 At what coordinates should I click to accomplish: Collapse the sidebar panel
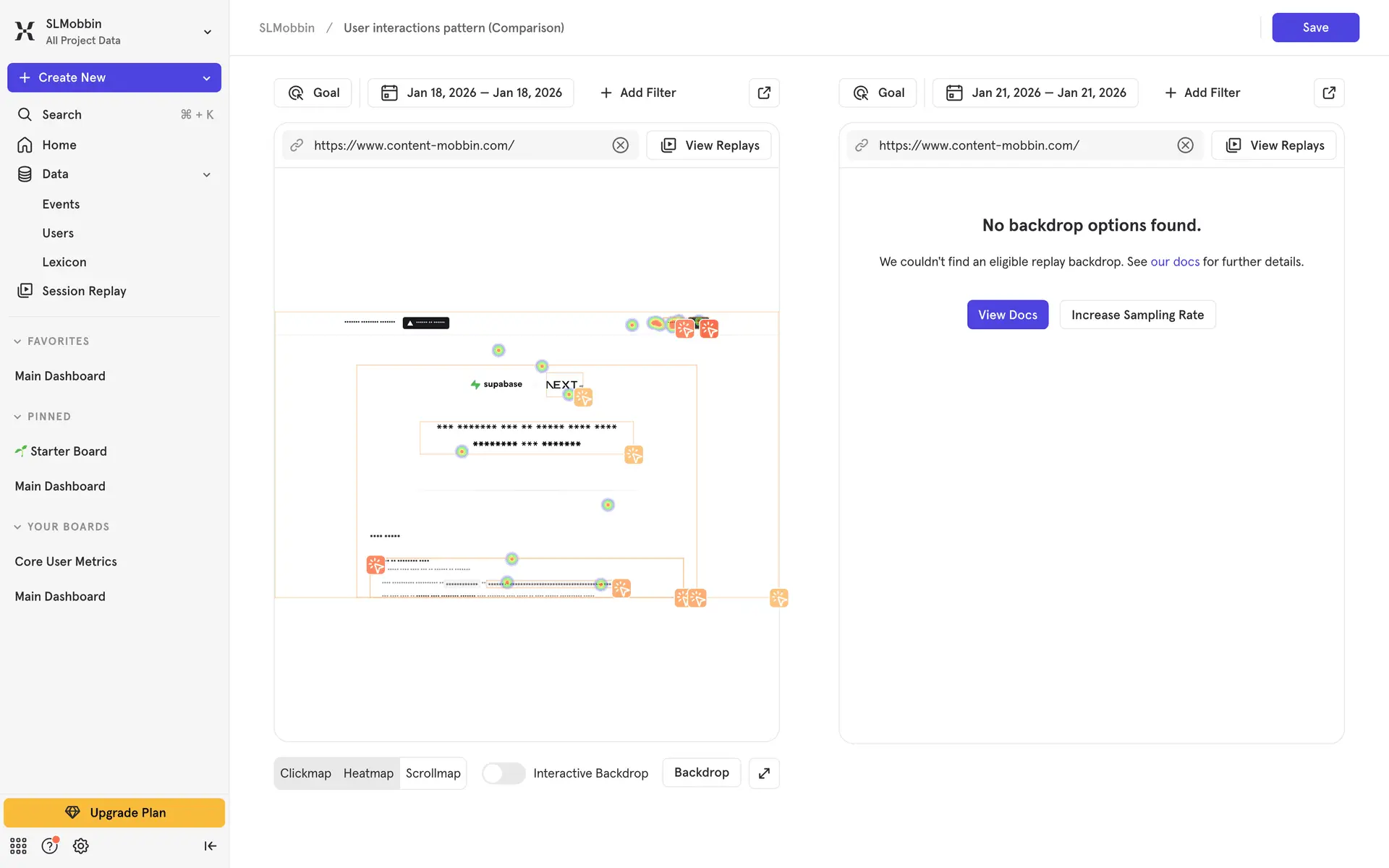pyautogui.click(x=210, y=846)
